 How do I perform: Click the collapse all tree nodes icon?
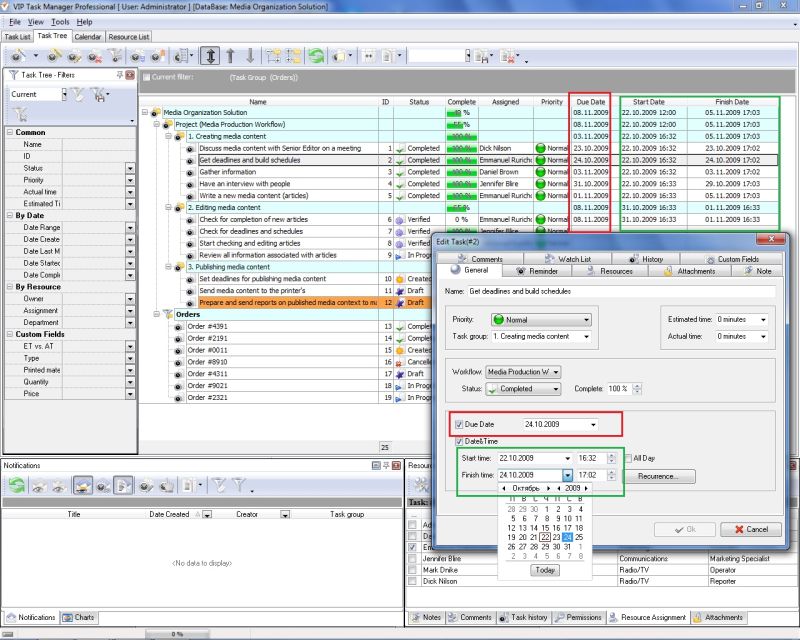point(293,56)
